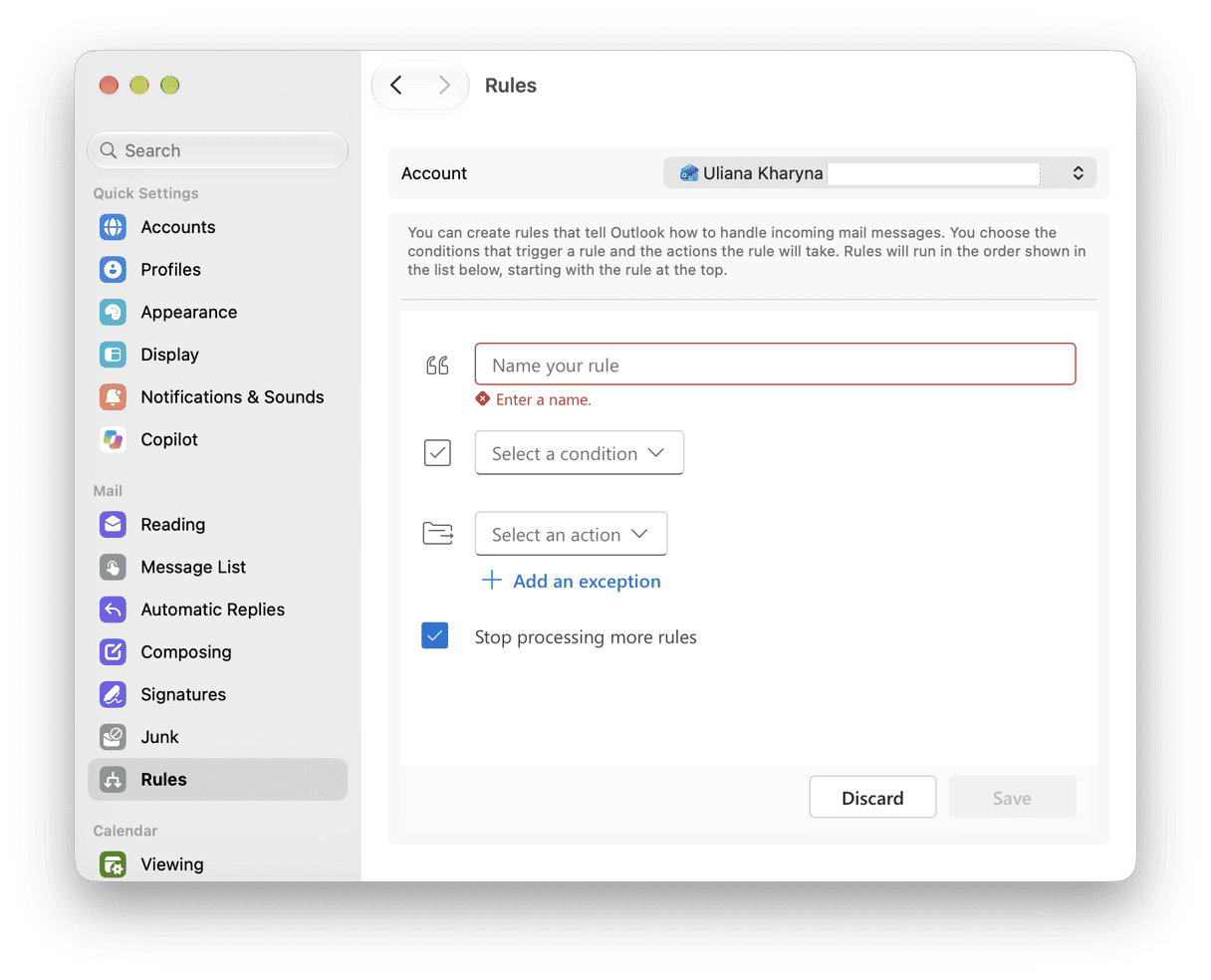The height and width of the screenshot is (980, 1211).
Task: Uncheck Stop processing more rules checkbox
Action: [x=435, y=635]
